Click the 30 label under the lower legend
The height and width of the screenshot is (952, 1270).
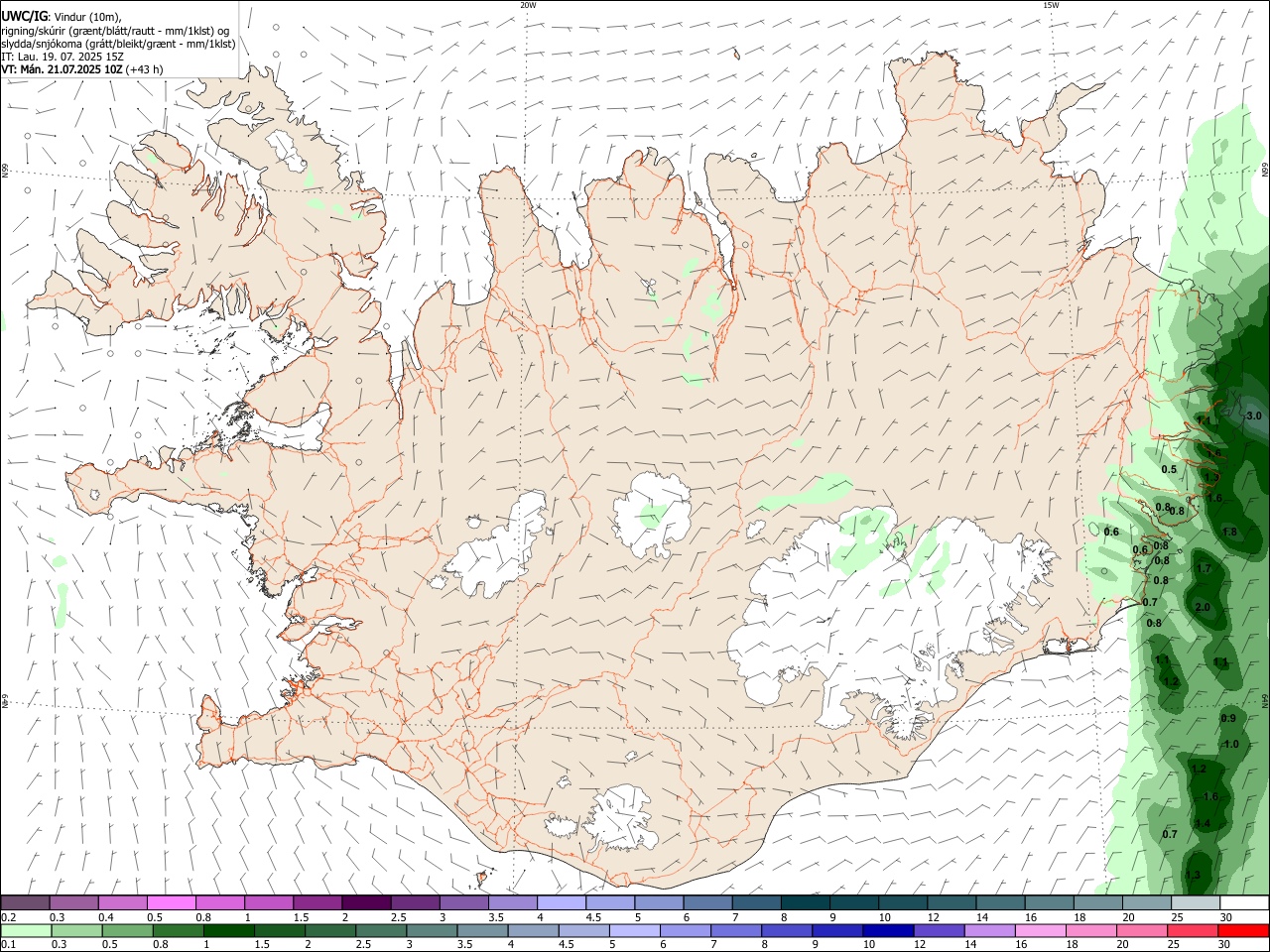click(1224, 944)
